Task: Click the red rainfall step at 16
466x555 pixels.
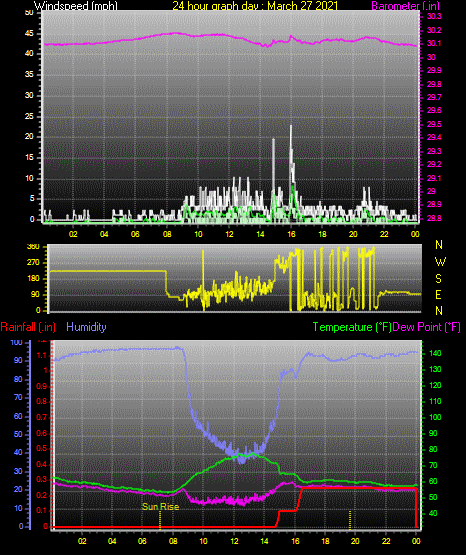Action: [299, 499]
